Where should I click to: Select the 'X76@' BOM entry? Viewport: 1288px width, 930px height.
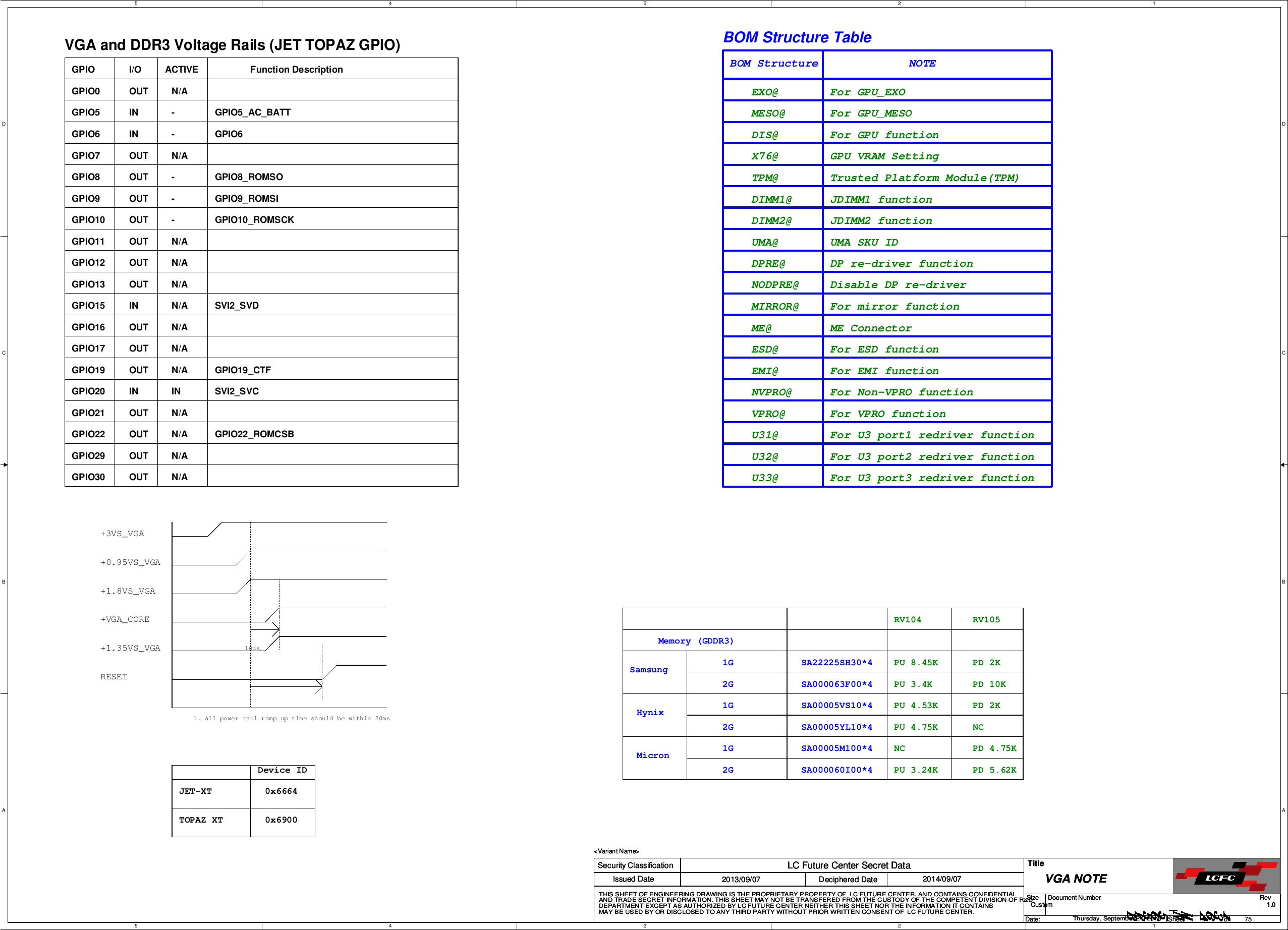pyautogui.click(x=764, y=155)
